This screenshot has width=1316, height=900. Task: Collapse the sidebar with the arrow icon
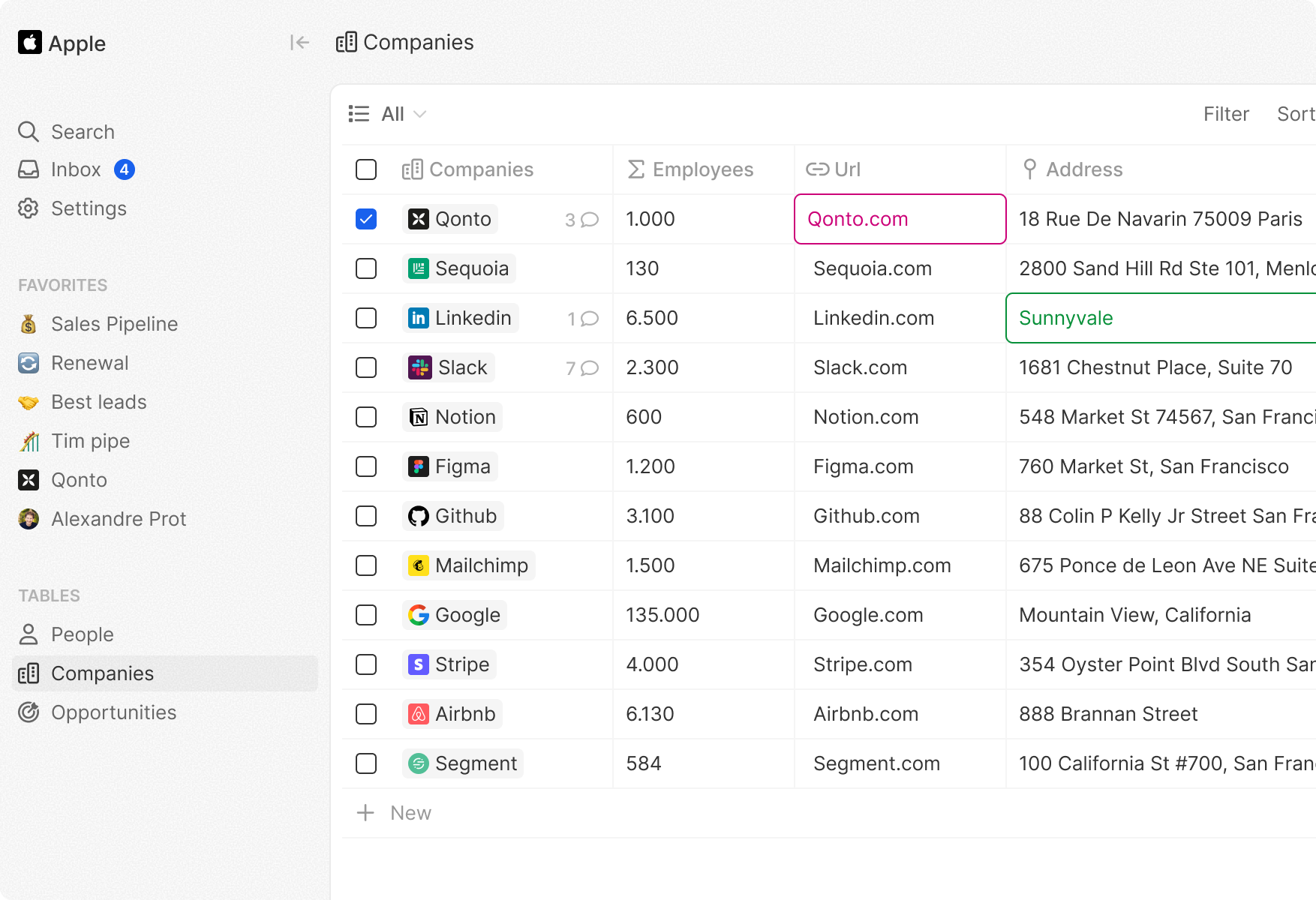coord(299,43)
